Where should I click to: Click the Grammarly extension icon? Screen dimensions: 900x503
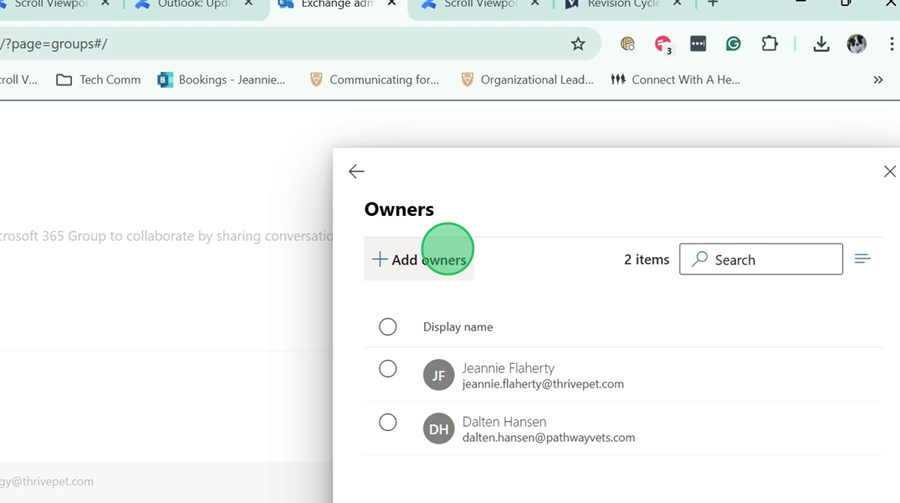point(733,44)
